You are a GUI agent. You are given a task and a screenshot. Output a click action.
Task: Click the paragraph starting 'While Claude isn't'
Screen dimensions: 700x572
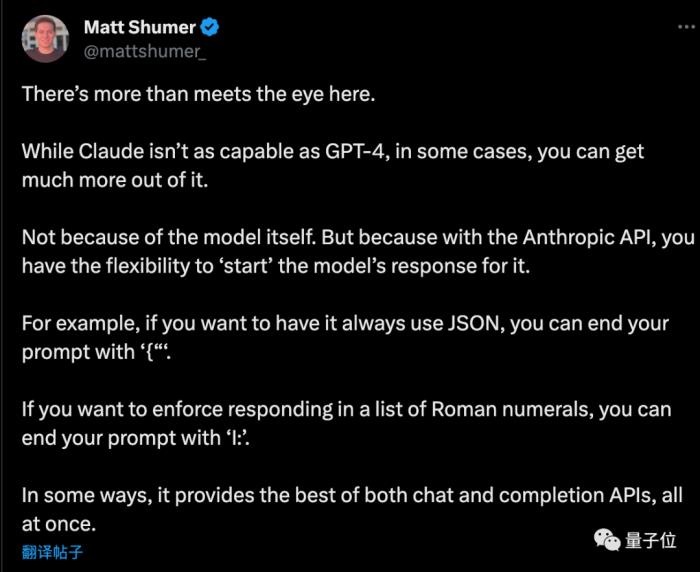pyautogui.click(x=333, y=166)
